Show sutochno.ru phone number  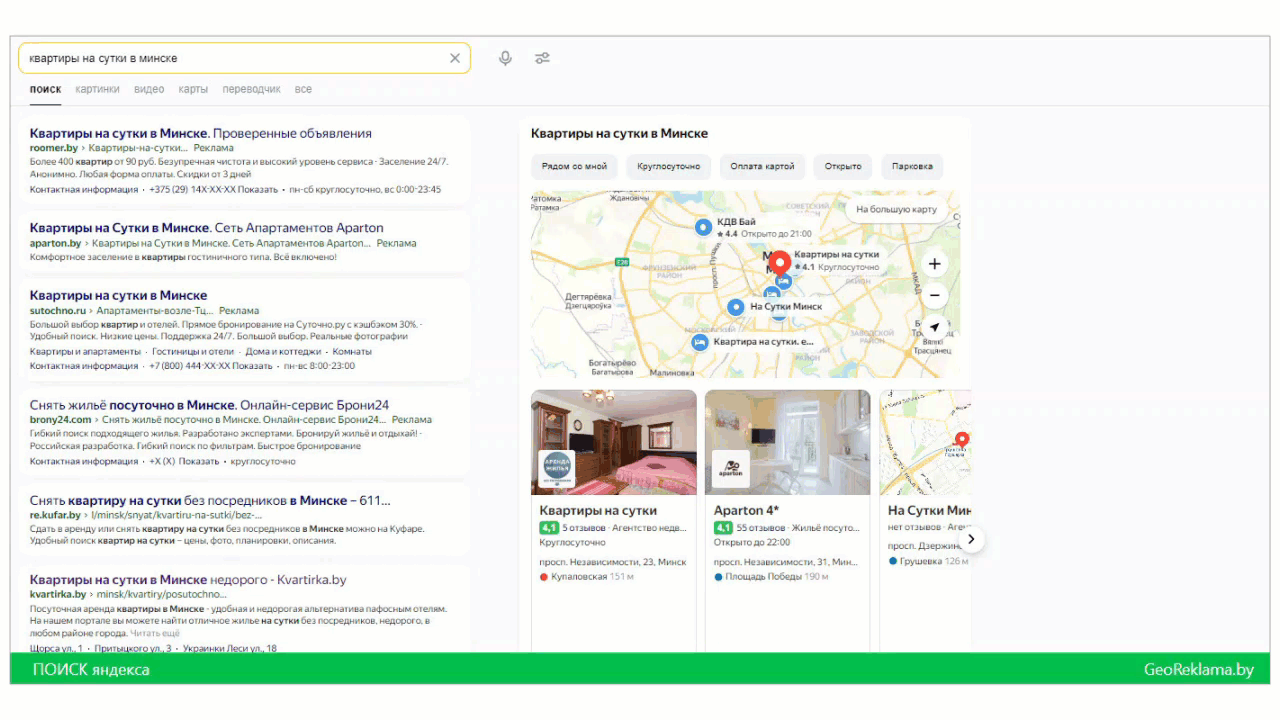coord(253,366)
